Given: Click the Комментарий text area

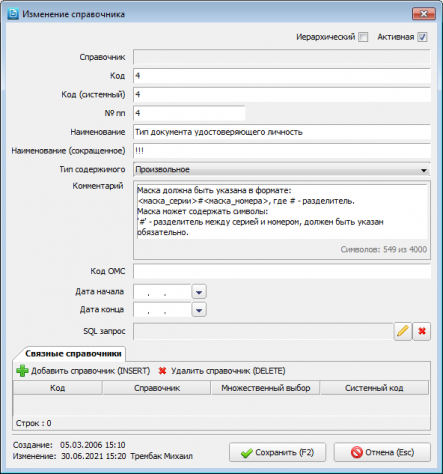Looking at the screenshot, I should (282, 212).
